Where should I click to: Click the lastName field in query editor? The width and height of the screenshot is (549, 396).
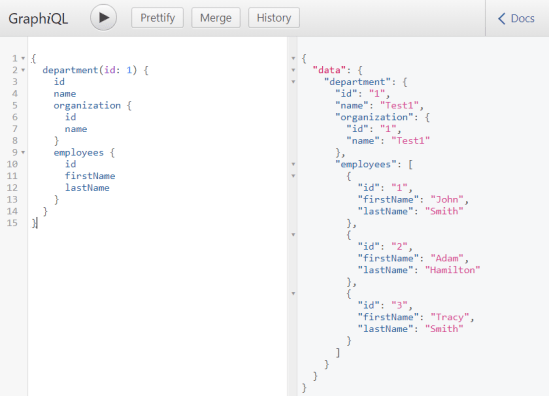(87, 188)
